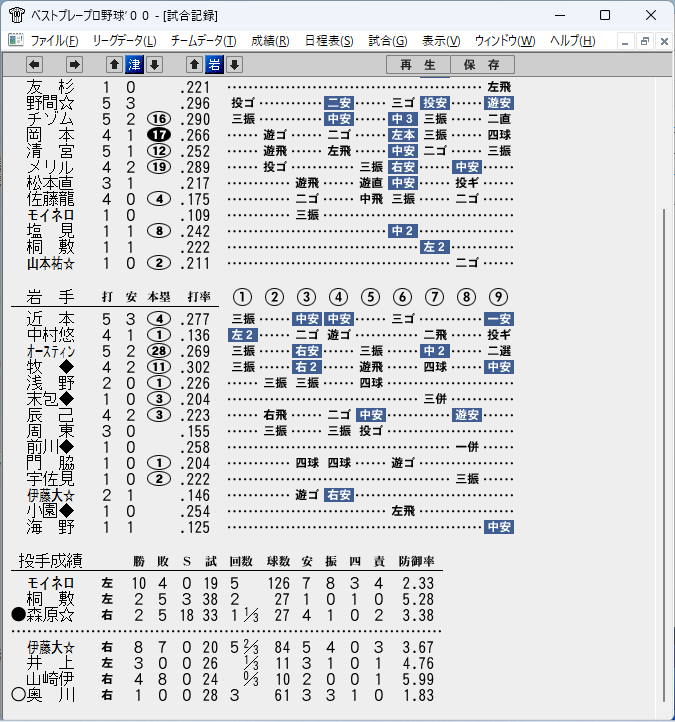Select the 岩 team button in toolbar

(x=215, y=64)
